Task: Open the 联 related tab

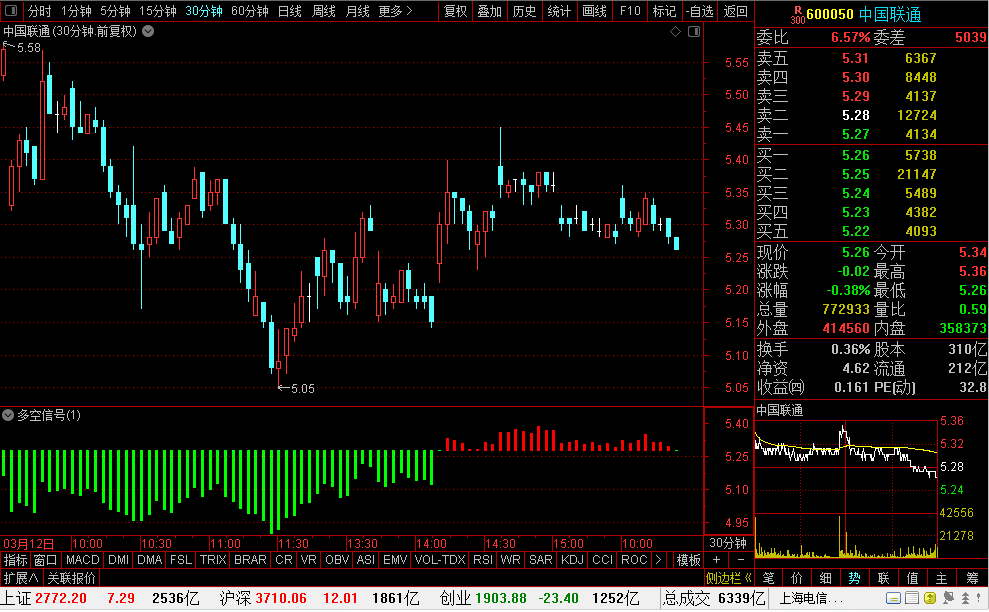Action: coord(884,578)
